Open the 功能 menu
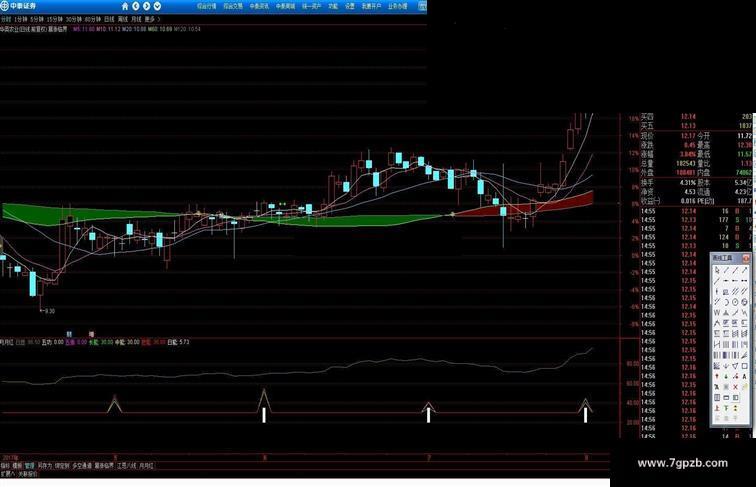 coord(333,6)
